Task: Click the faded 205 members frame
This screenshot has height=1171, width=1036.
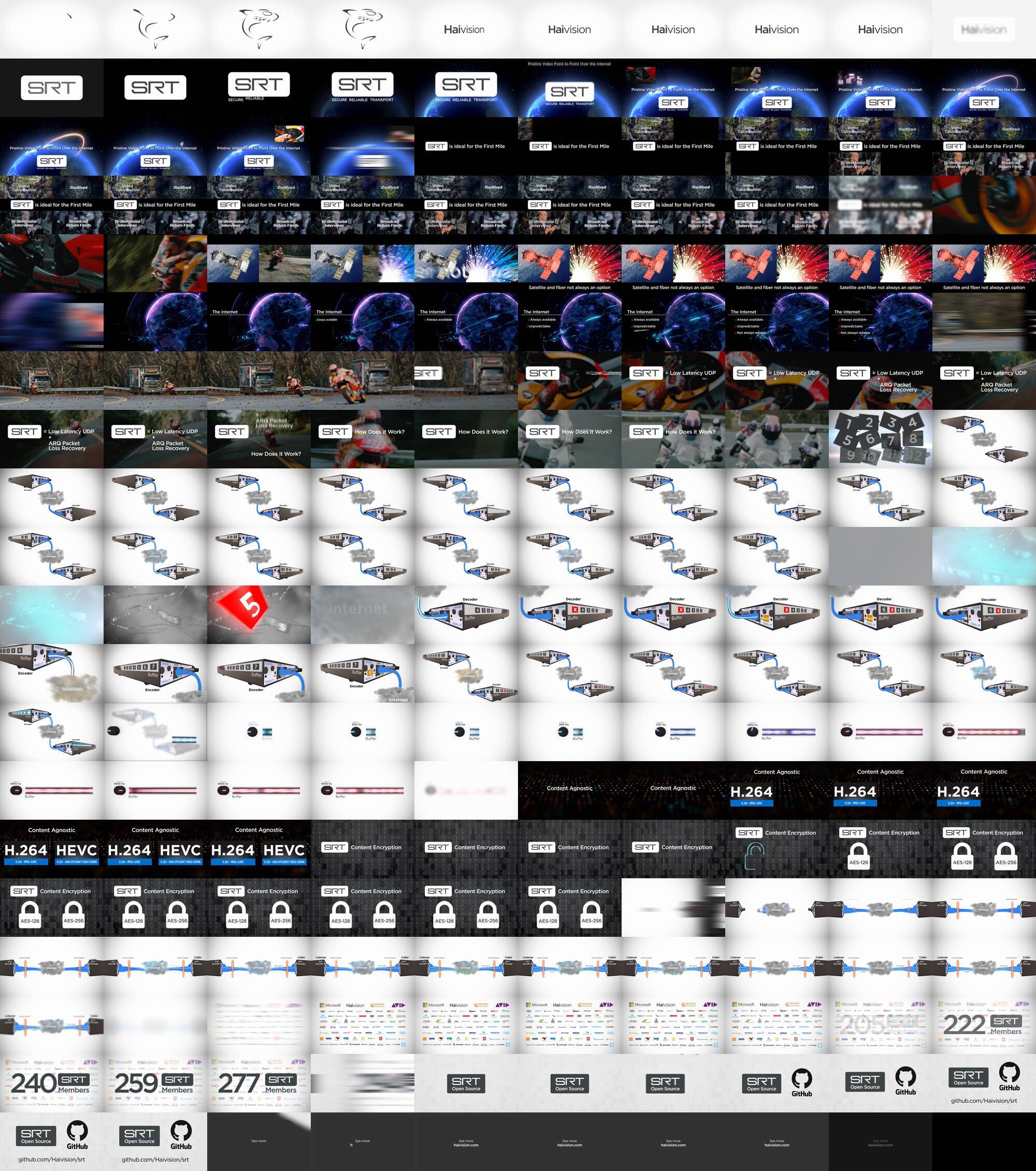Action: click(880, 1025)
